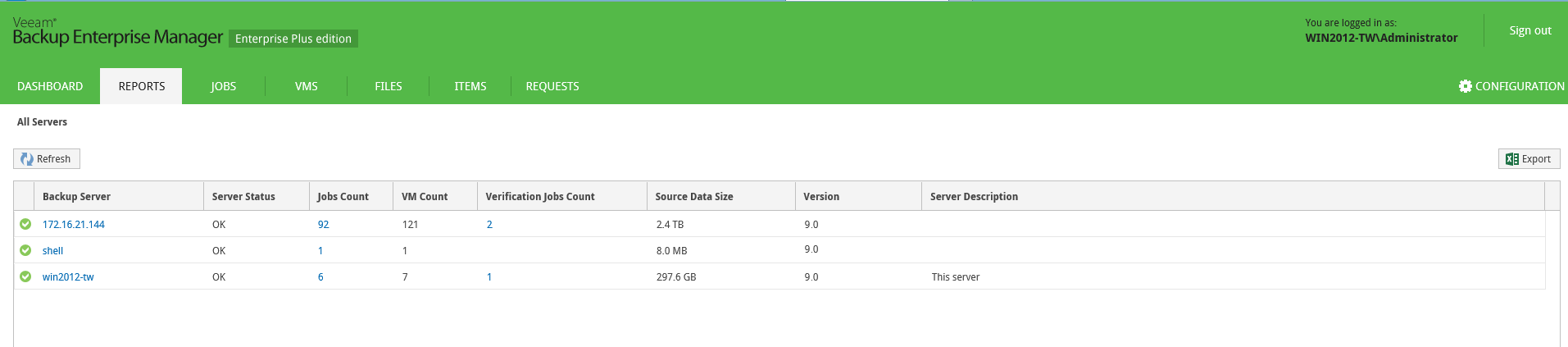The width and height of the screenshot is (1568, 347).
Task: Click green status icon for shell server
Action: [25, 250]
